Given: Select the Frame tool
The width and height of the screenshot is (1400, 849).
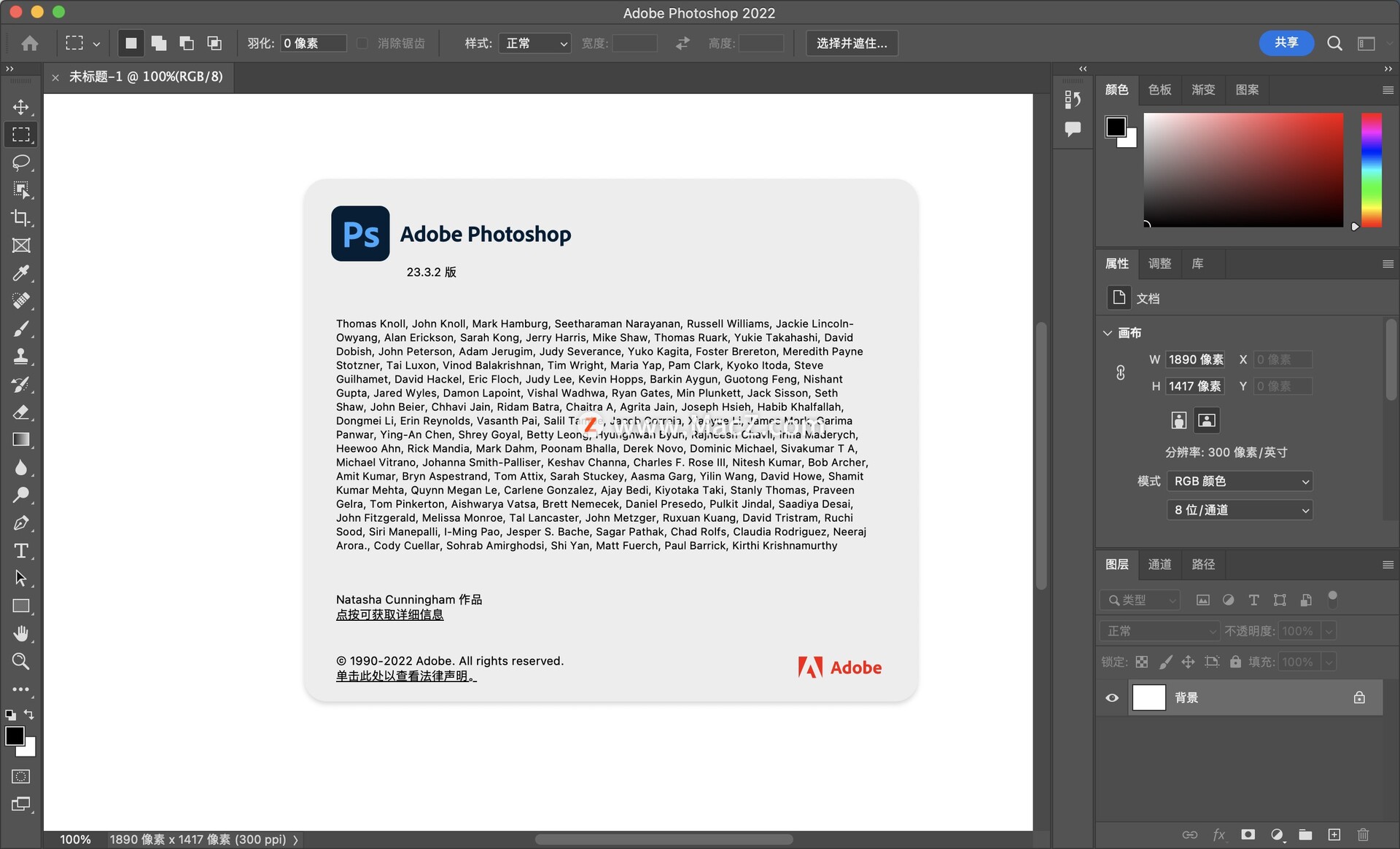Looking at the screenshot, I should click(21, 246).
